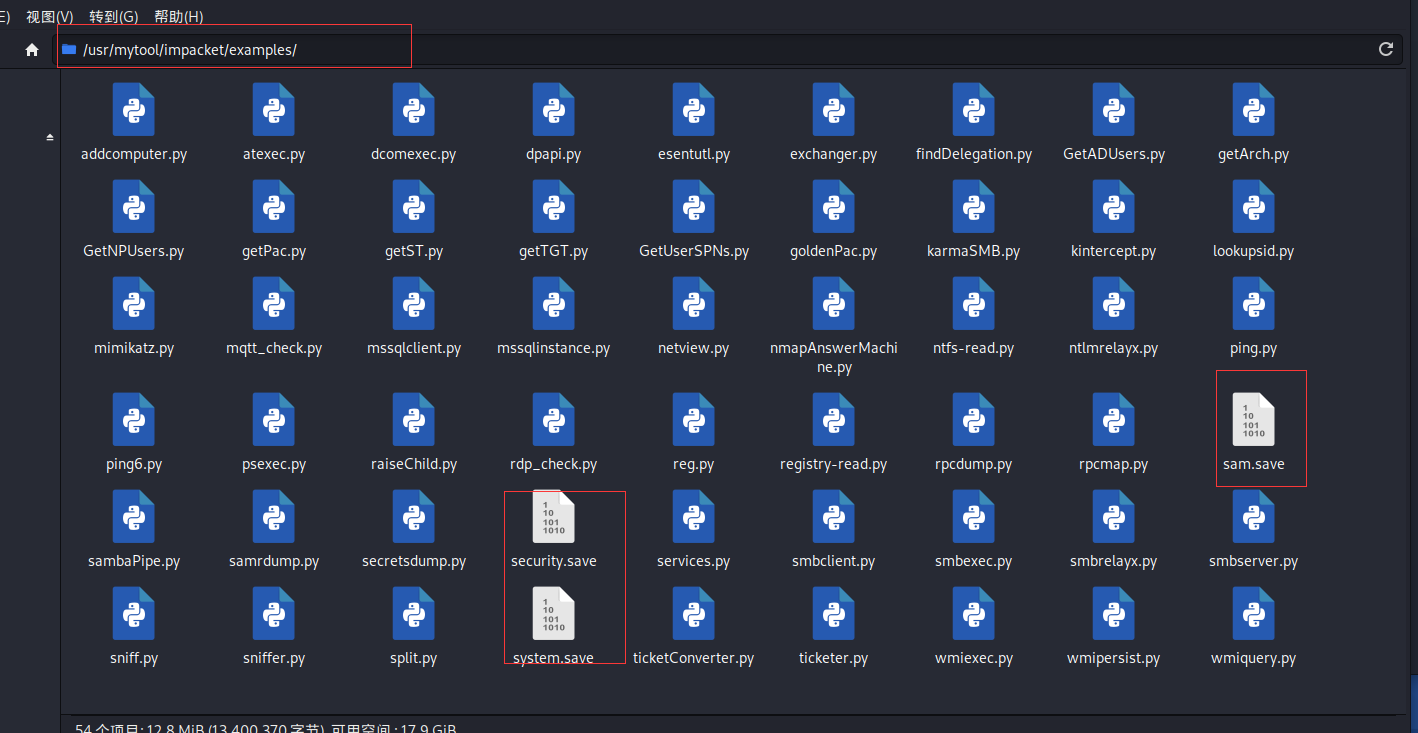Click the smbclient.py file name
The height and width of the screenshot is (733, 1418).
[834, 562]
